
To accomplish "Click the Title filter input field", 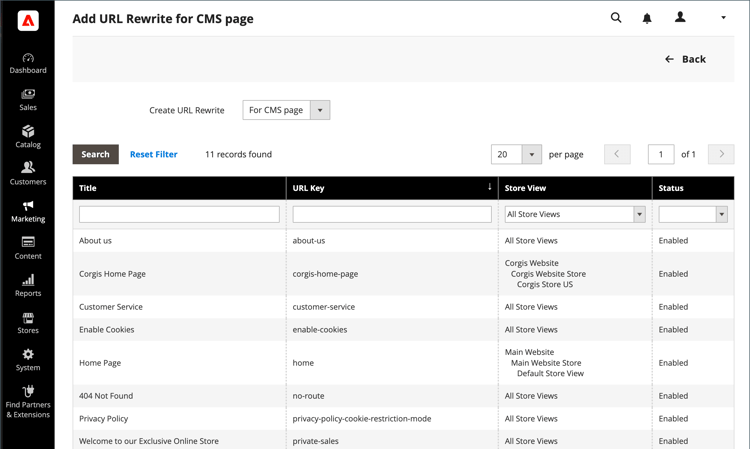I will [179, 214].
